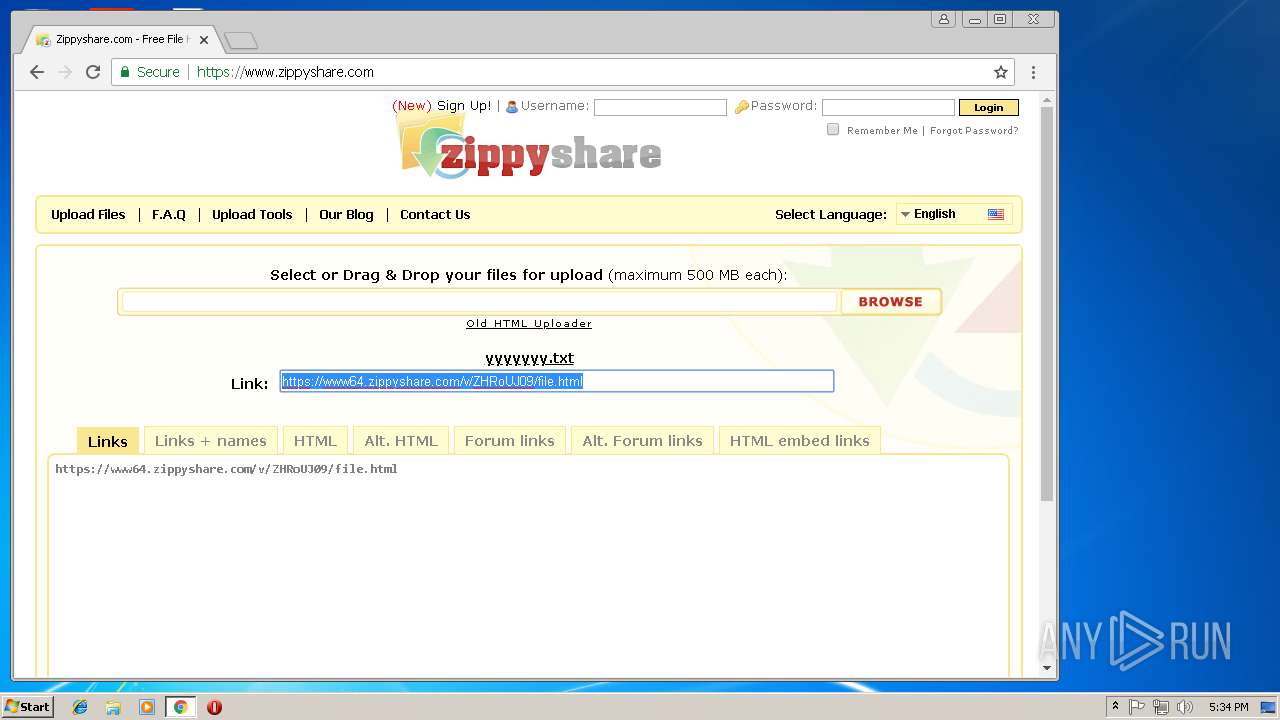The height and width of the screenshot is (720, 1280).
Task: Click the volume speaker tray icon
Action: pyautogui.click(x=1185, y=707)
